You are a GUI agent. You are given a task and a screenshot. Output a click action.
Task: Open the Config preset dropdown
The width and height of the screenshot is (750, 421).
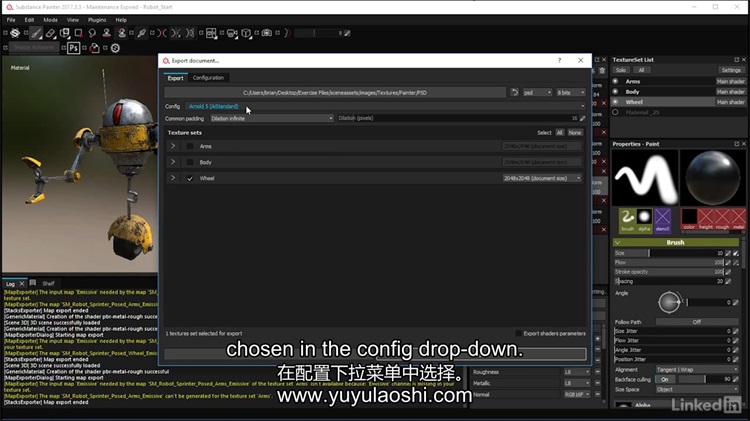pyautogui.click(x=385, y=106)
